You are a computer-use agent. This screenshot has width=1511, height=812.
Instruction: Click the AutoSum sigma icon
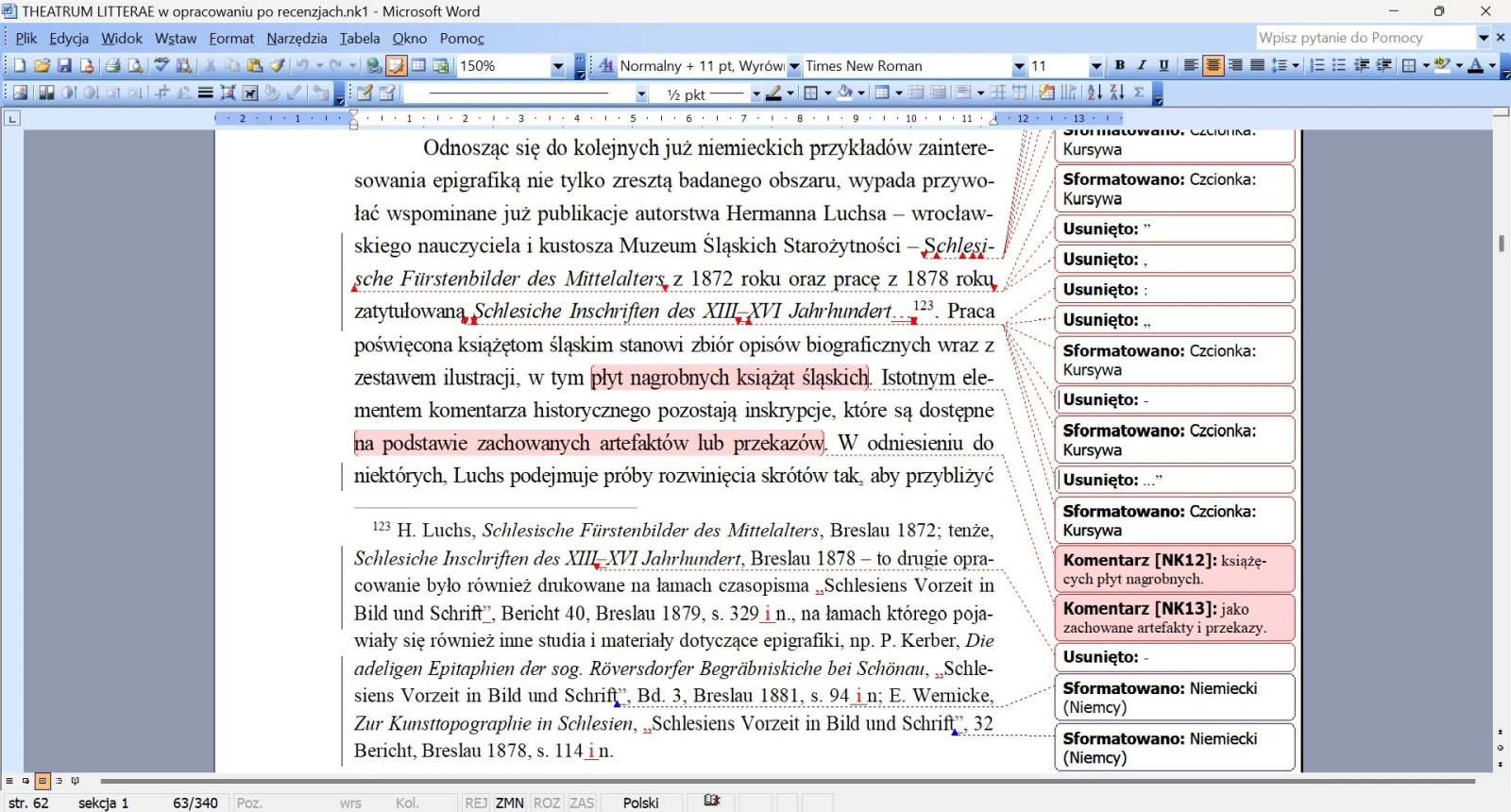(x=1140, y=93)
